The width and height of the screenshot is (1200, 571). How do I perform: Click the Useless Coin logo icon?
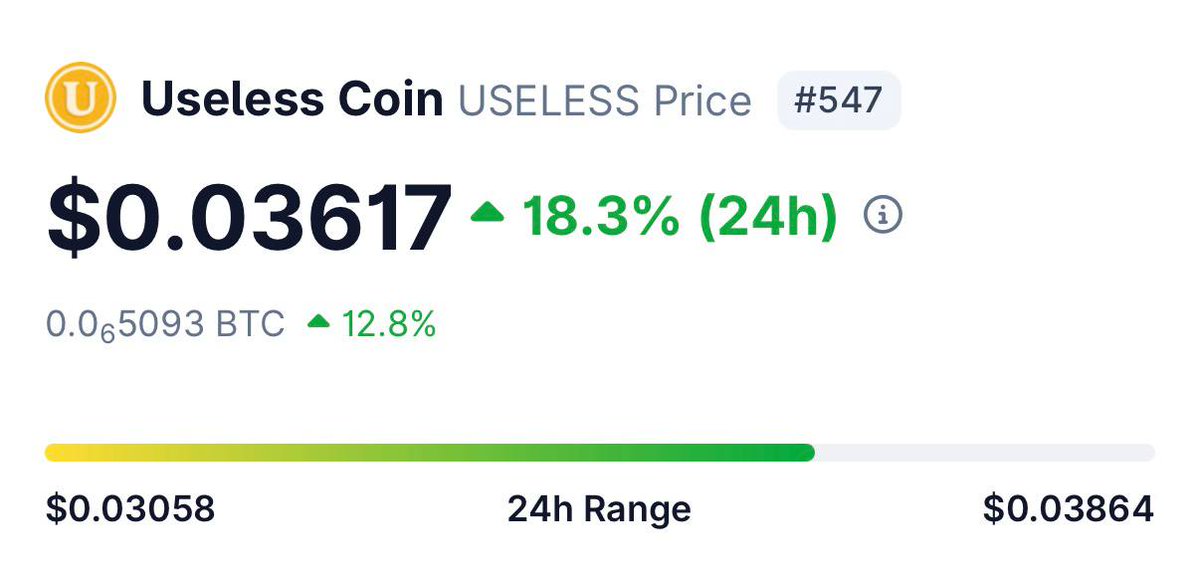[81, 98]
